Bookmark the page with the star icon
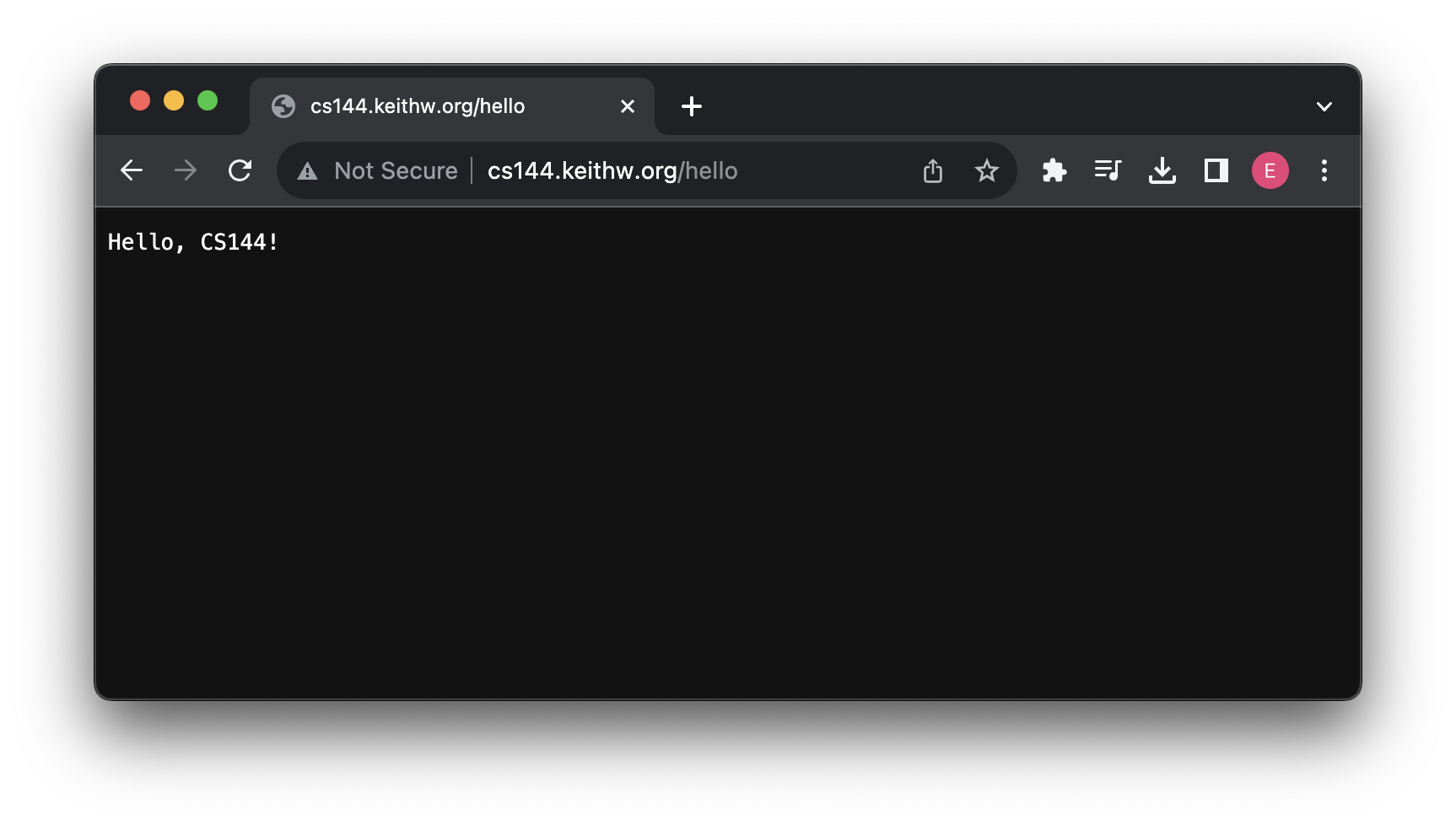This screenshot has height=825, width=1456. click(x=986, y=170)
